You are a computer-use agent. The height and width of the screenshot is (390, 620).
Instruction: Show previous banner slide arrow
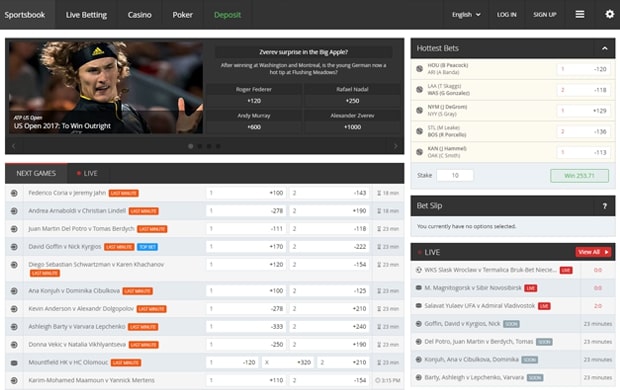pyautogui.click(x=13, y=146)
